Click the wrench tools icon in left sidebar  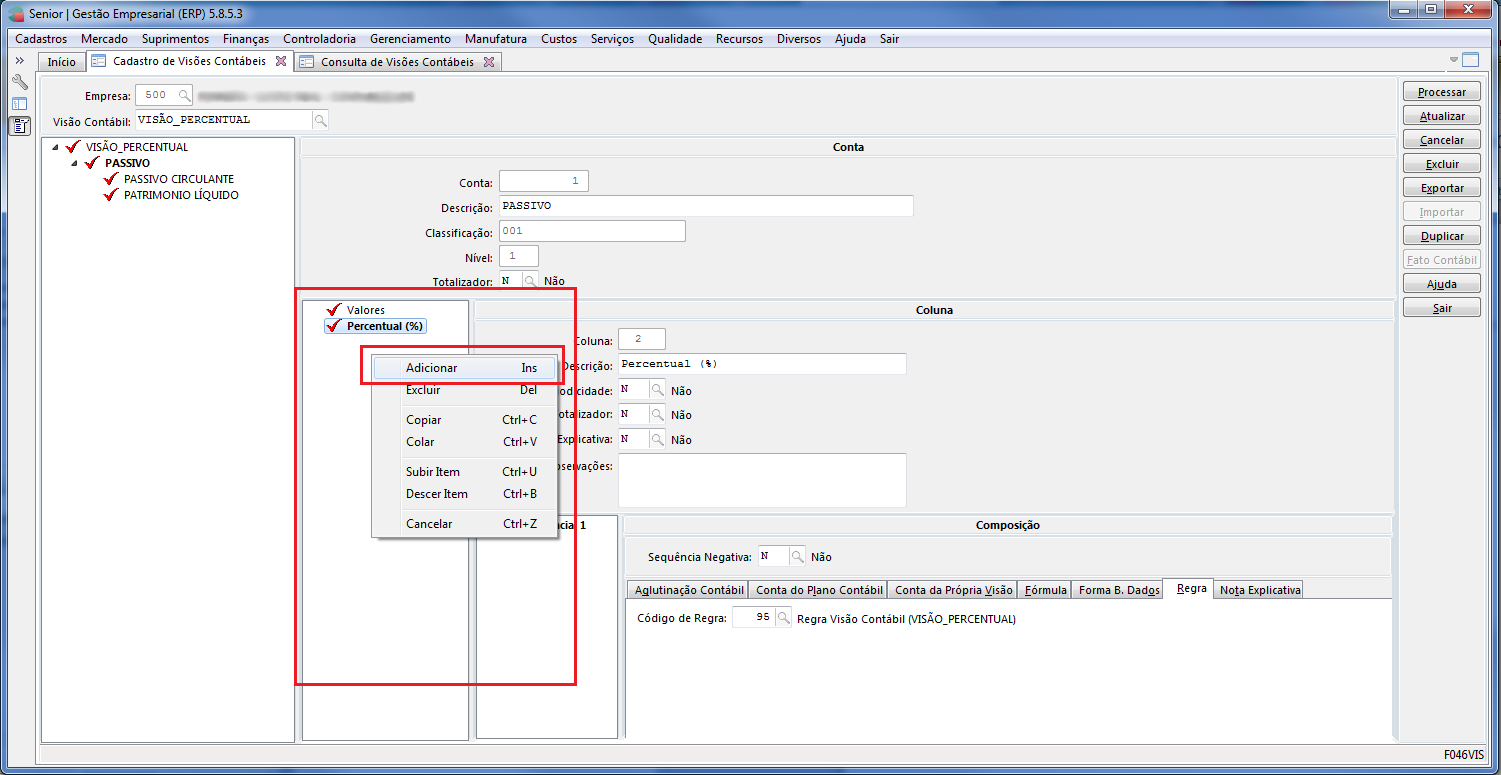[19, 82]
